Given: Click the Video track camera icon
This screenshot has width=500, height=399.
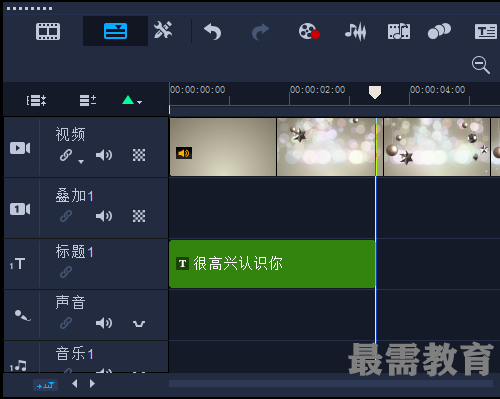Looking at the screenshot, I should (20, 148).
